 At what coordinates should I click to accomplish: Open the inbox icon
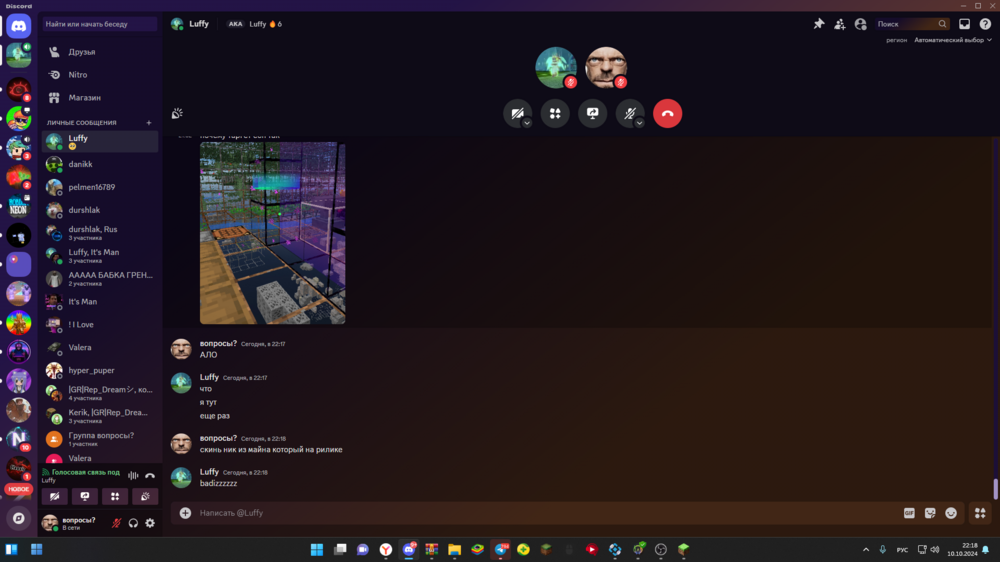pos(964,24)
